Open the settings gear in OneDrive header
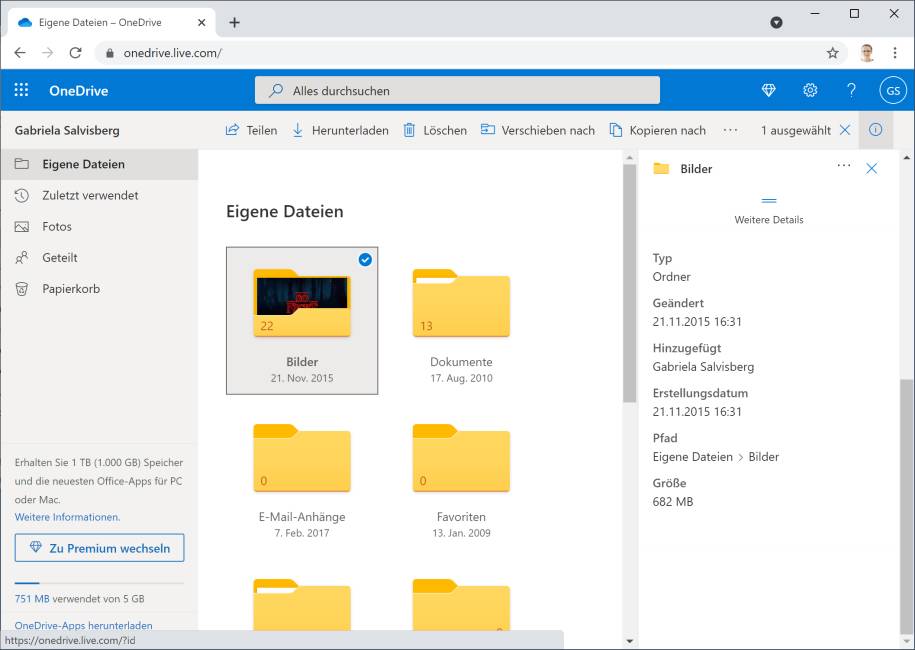This screenshot has width=915, height=650. pyautogui.click(x=810, y=91)
